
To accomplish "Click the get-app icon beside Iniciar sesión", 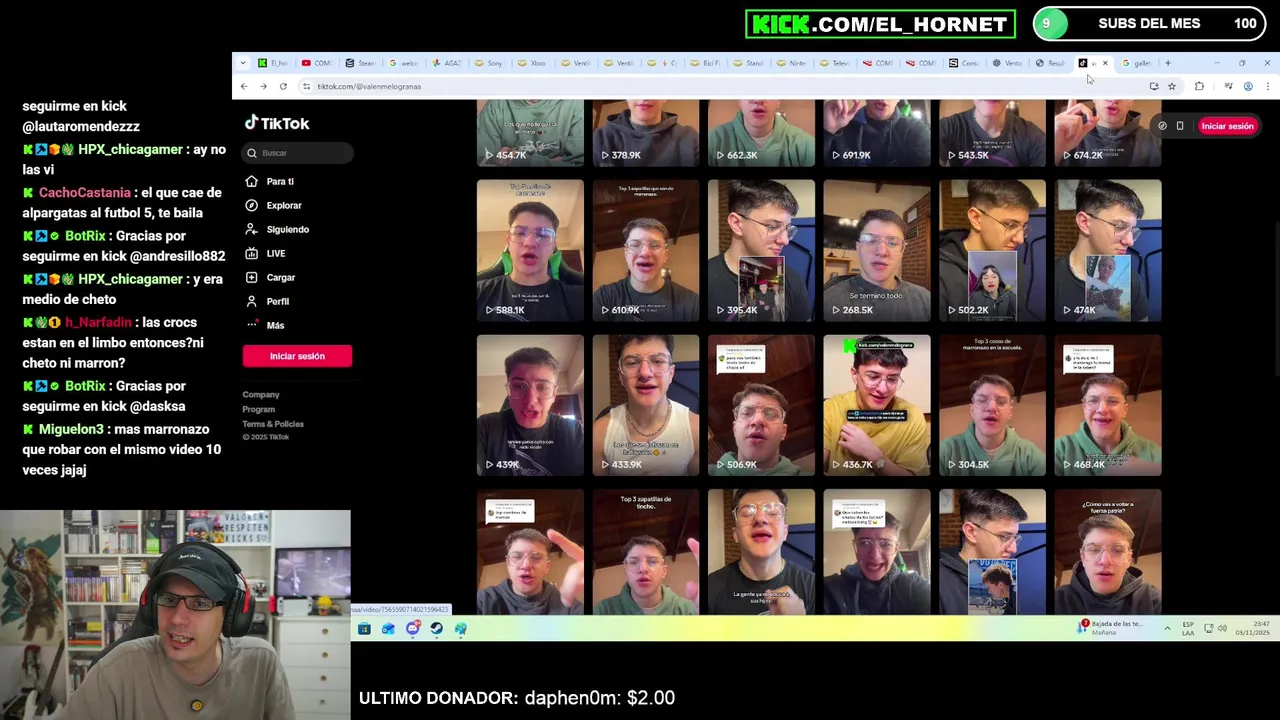I will 1162,126.
